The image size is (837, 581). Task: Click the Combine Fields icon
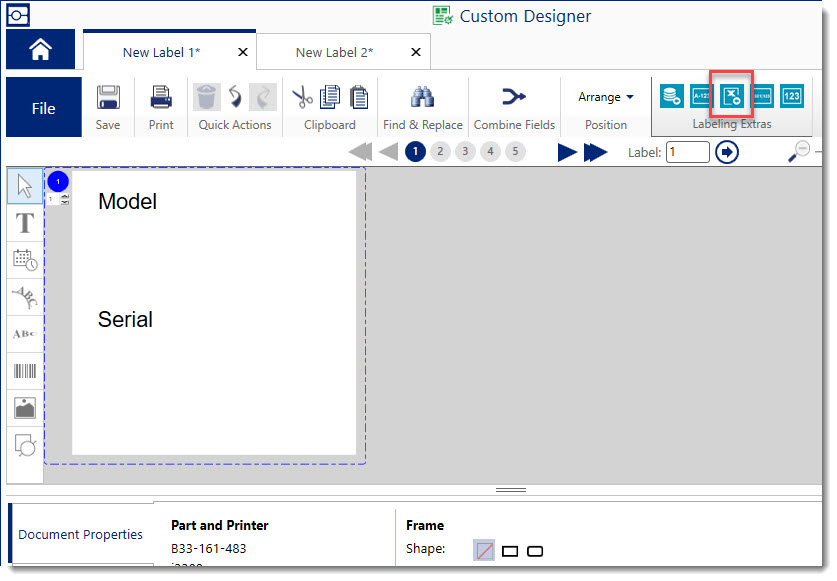513,97
